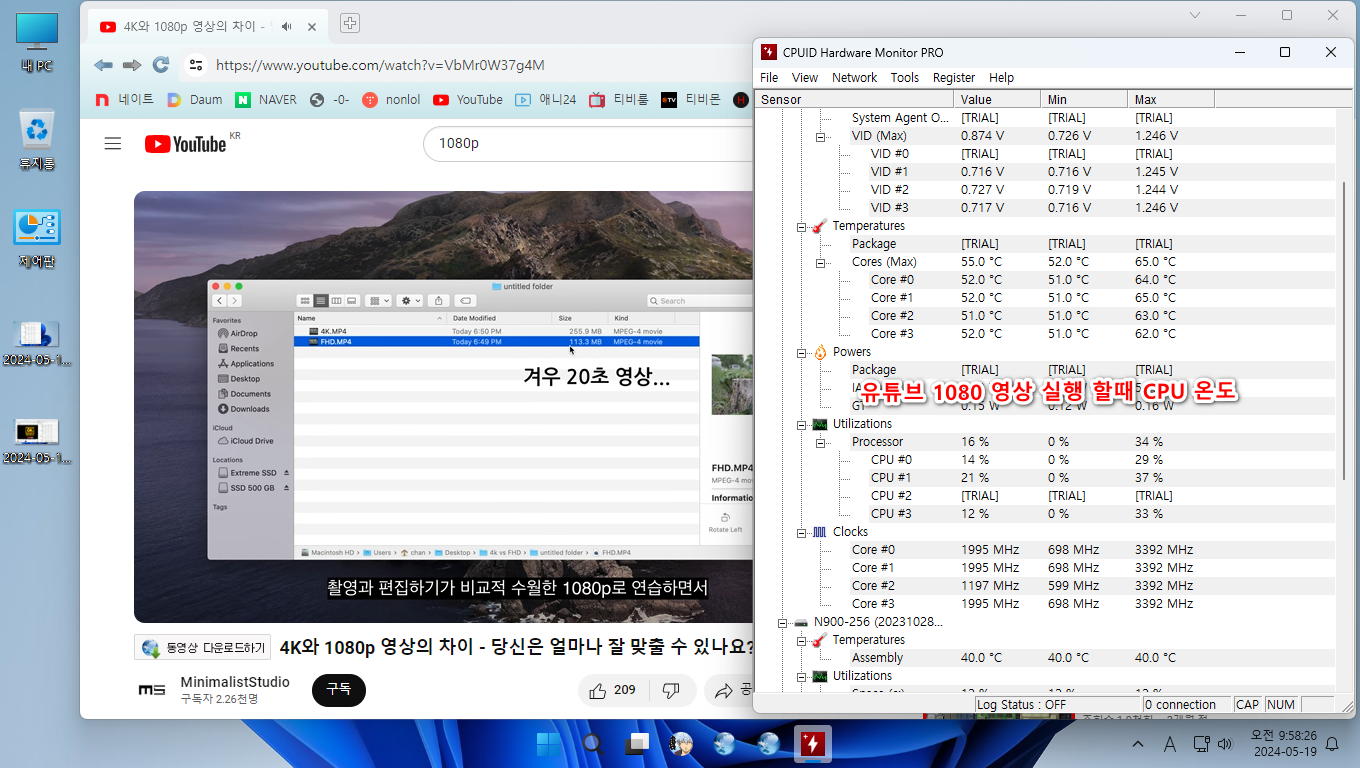The width and height of the screenshot is (1360, 768).
Task: Mute the tab using the speaker icon
Action: 288,26
